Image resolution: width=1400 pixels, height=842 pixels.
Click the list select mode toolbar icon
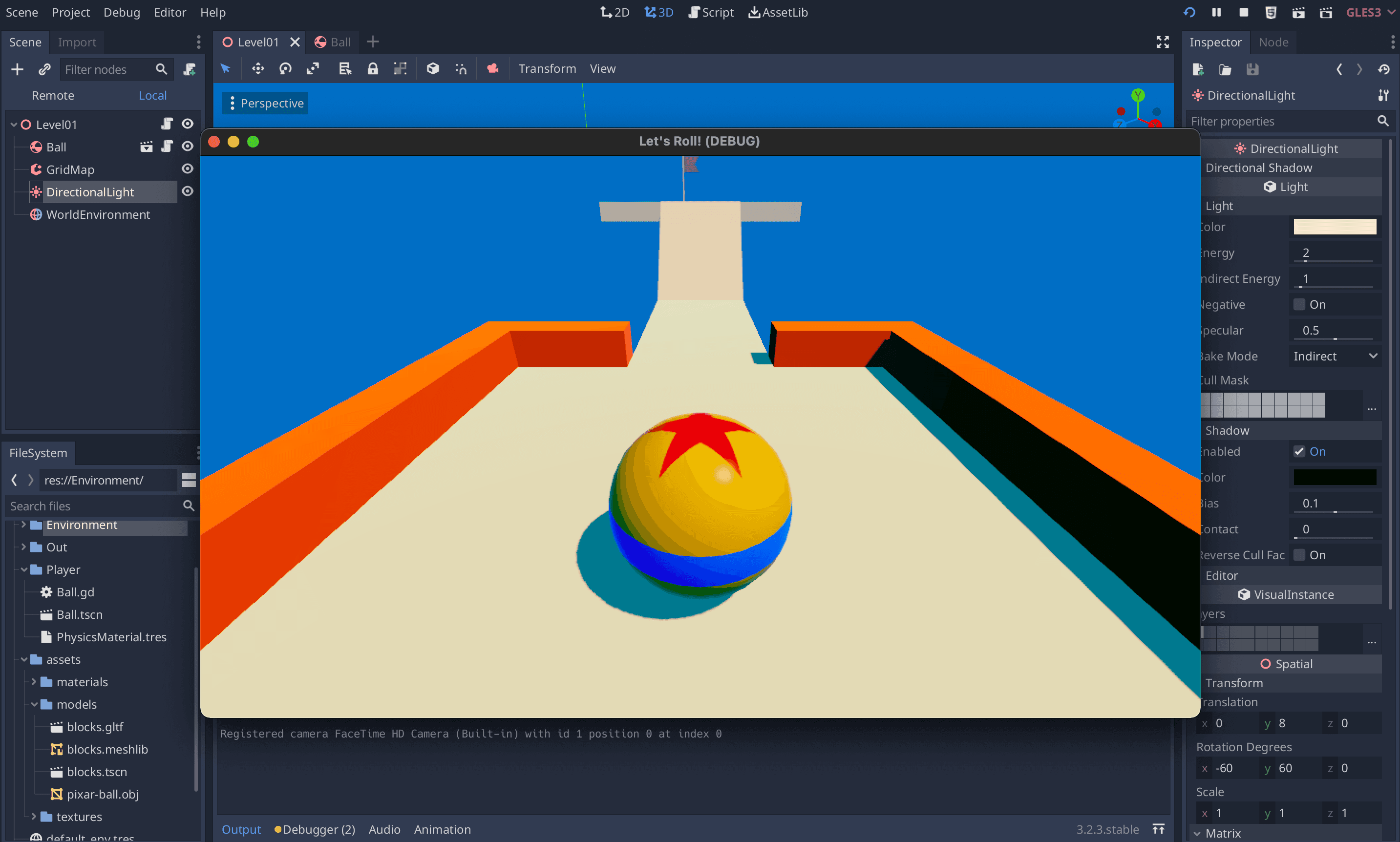pyautogui.click(x=345, y=69)
